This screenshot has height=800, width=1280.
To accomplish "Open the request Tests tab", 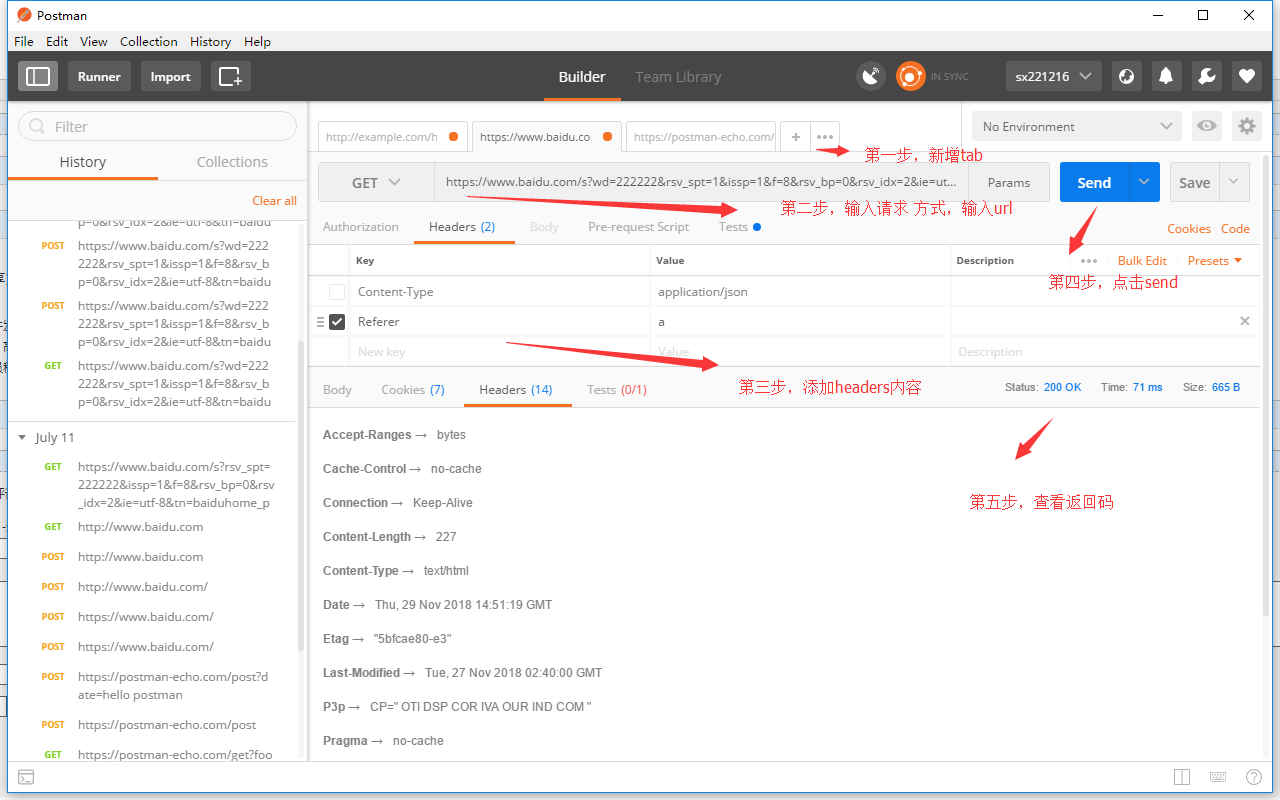I will tap(739, 227).
